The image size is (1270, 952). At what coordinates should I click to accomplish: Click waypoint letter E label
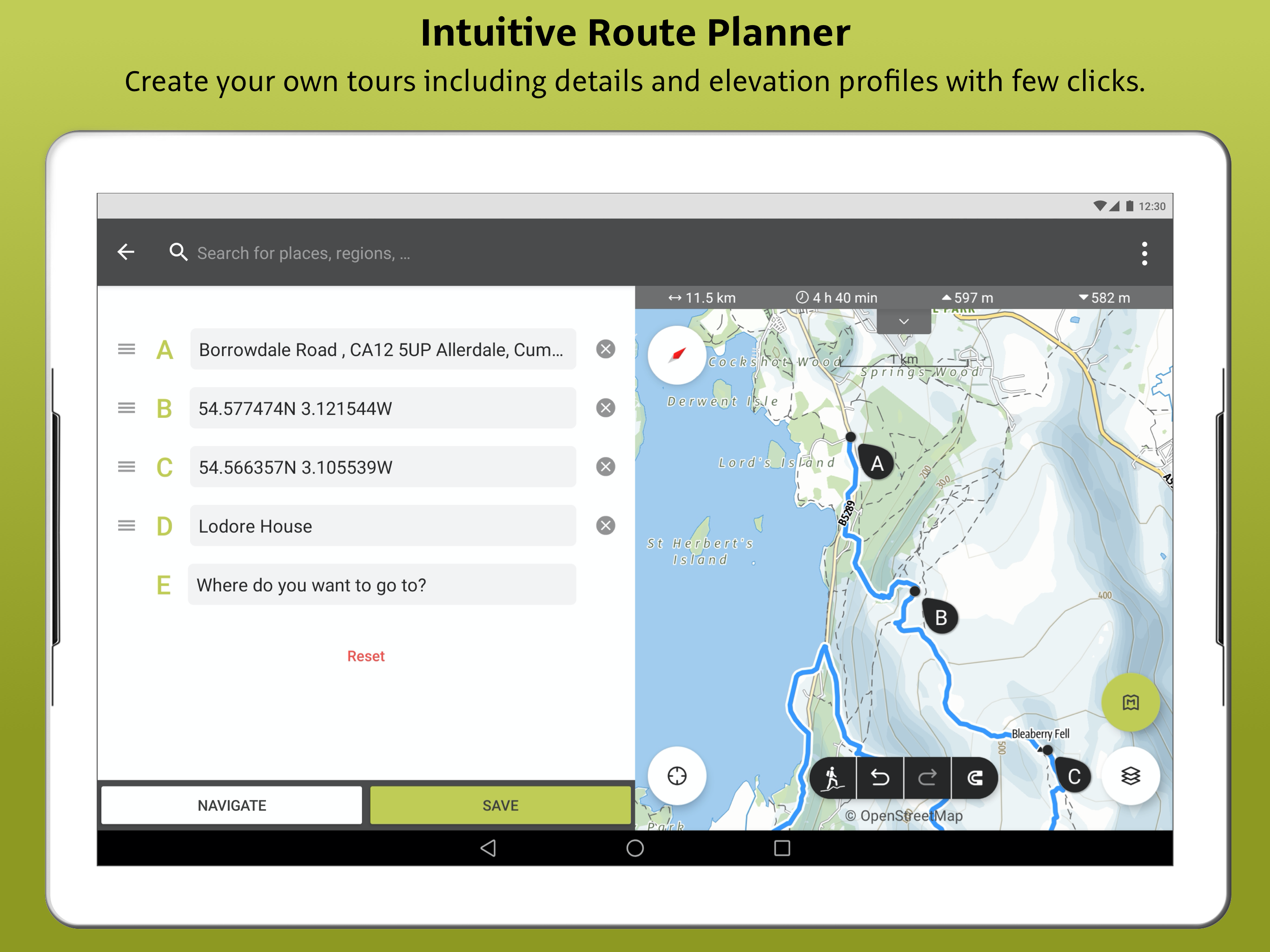coord(164,586)
